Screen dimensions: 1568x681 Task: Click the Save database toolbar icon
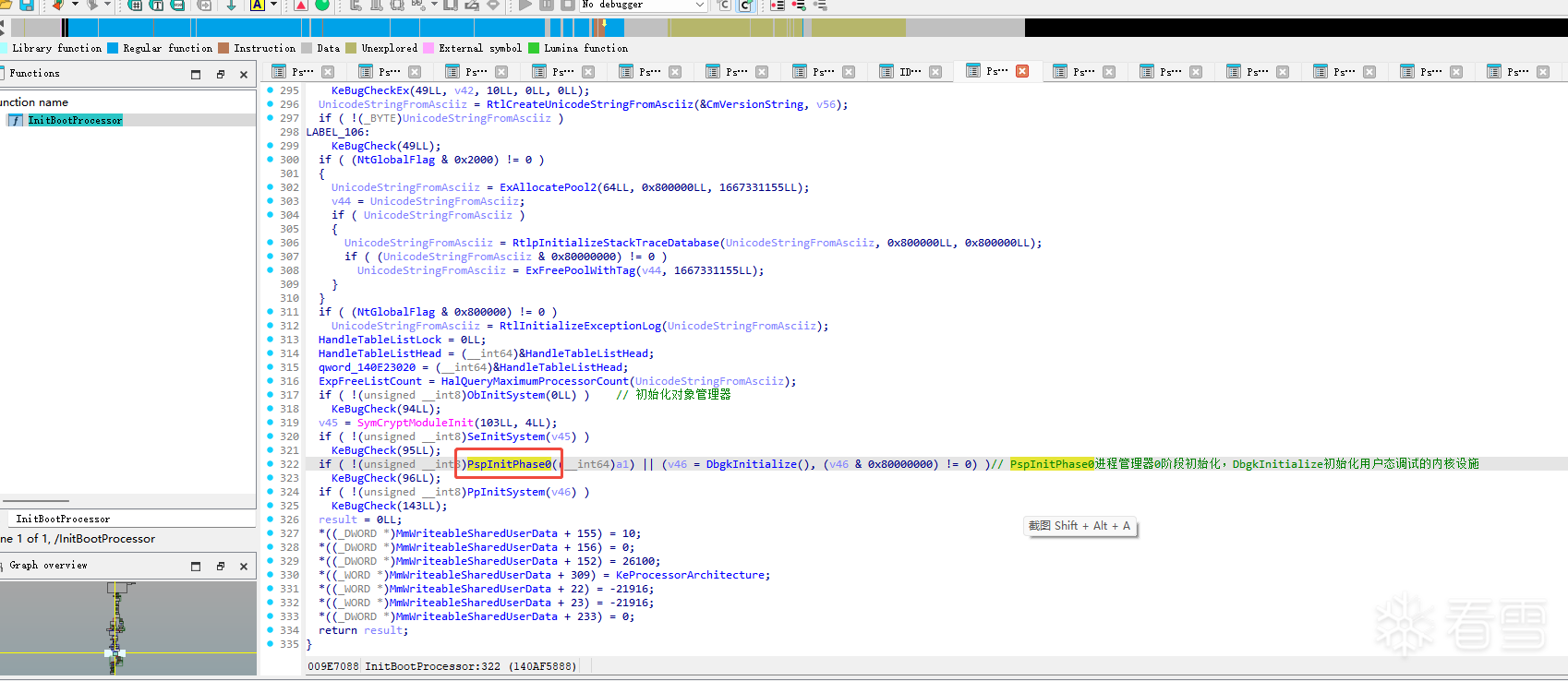tap(27, 5)
